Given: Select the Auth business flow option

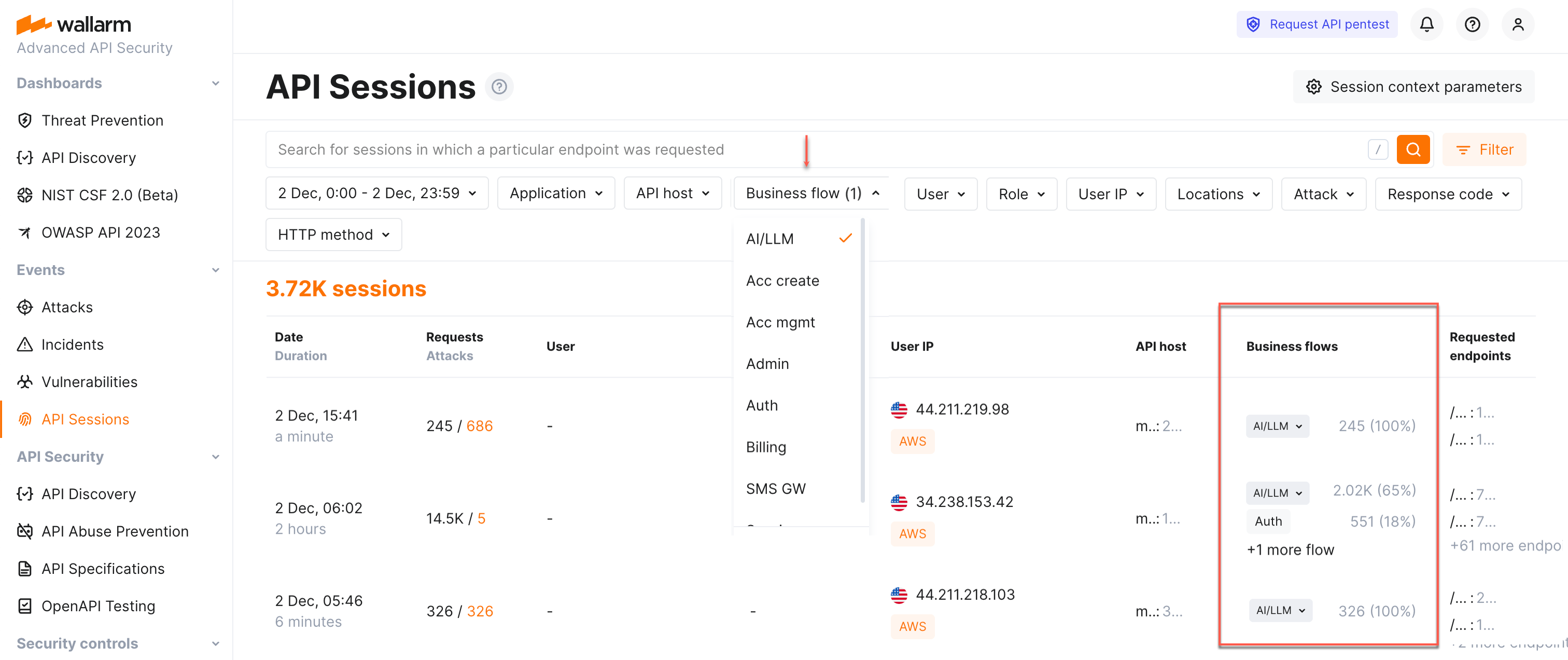Looking at the screenshot, I should (762, 405).
